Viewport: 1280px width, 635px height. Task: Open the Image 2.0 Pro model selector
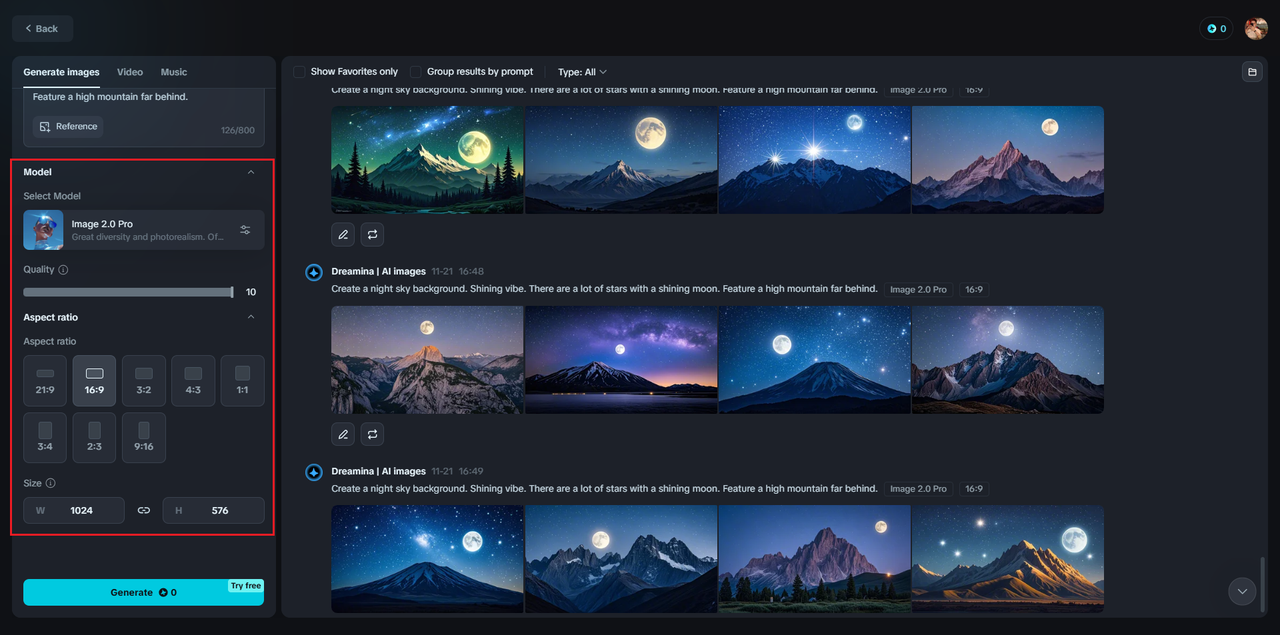click(x=144, y=230)
